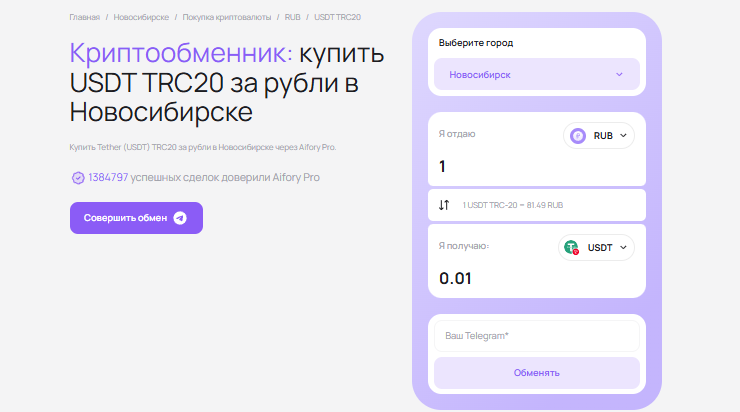Click Telegram icon in Совершить обмен button

coord(180,218)
